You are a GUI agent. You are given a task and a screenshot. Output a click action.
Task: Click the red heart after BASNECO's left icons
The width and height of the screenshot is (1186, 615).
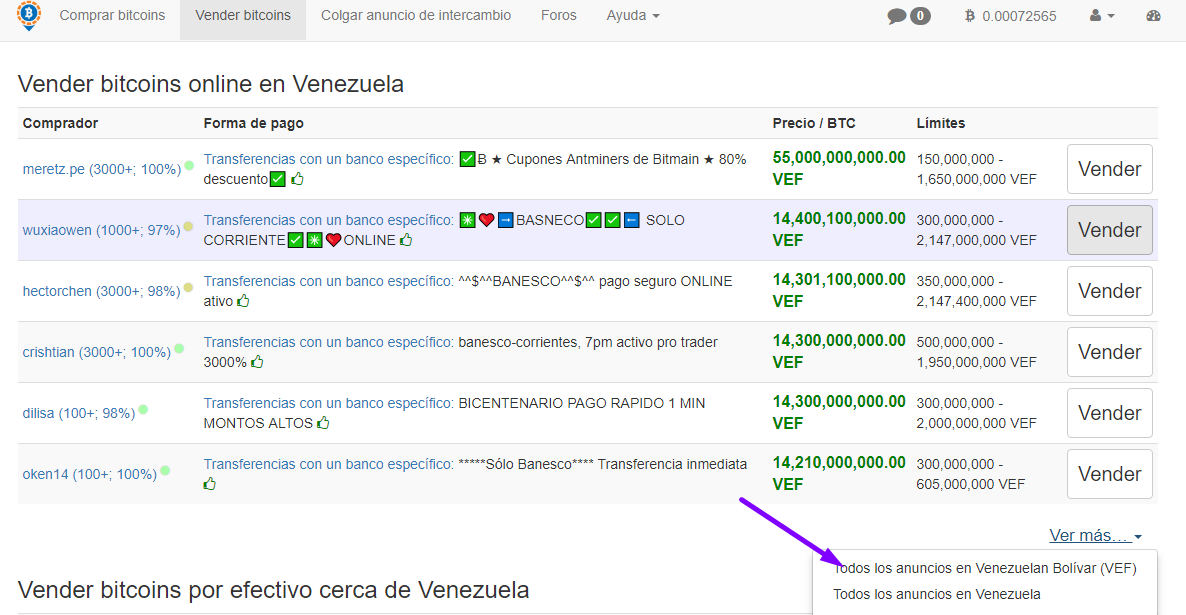coord(486,220)
